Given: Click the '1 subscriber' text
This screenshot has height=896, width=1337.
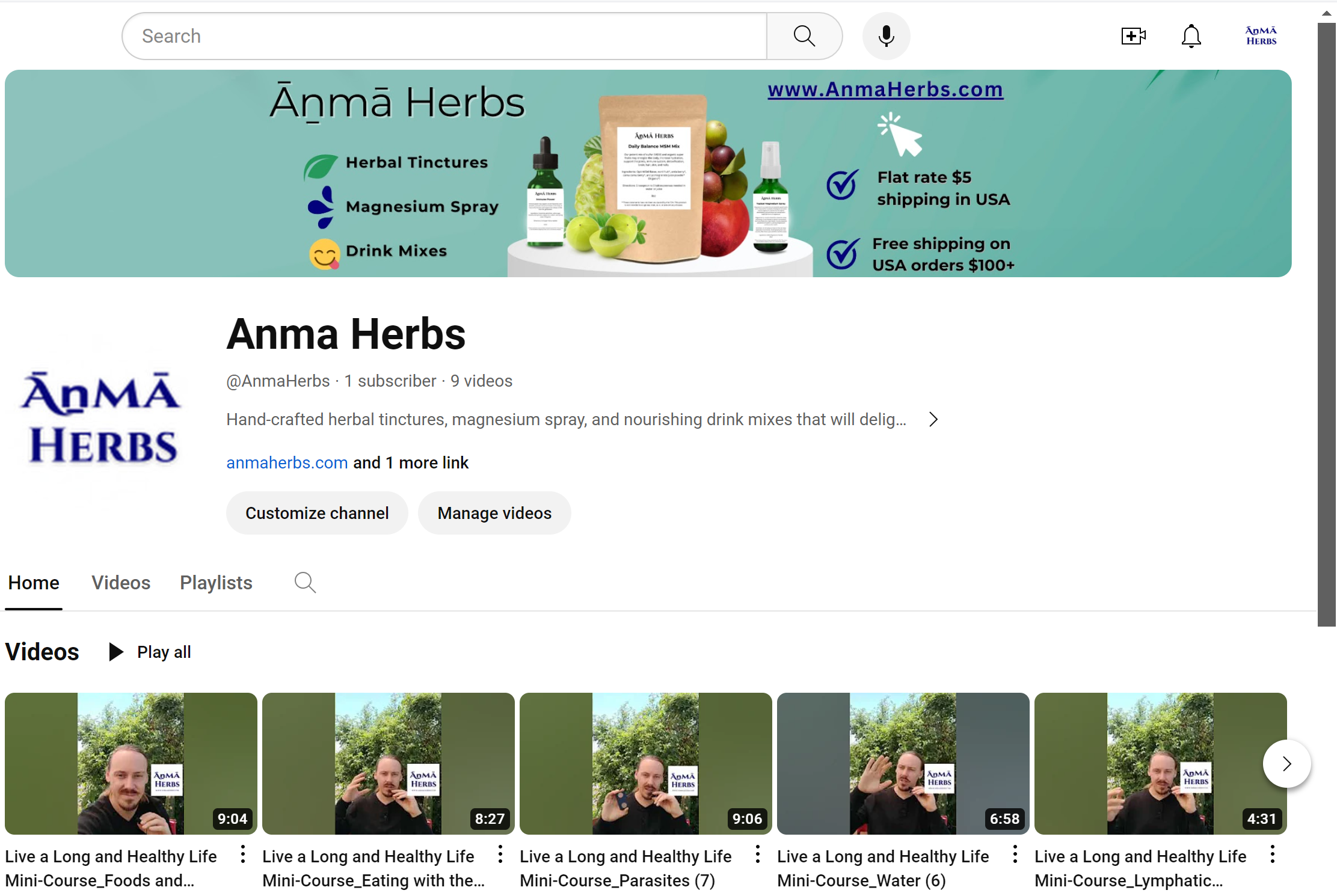Looking at the screenshot, I should point(390,381).
